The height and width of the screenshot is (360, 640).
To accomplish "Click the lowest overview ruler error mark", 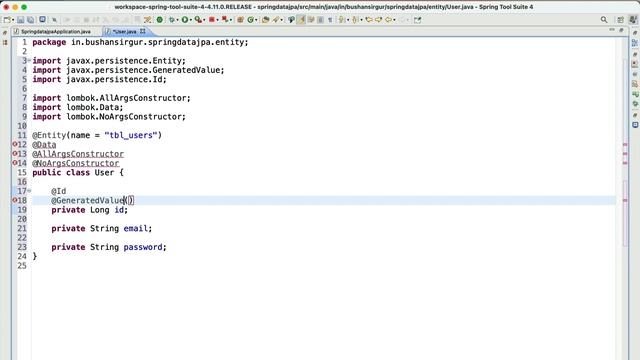I will [x=625, y=200].
